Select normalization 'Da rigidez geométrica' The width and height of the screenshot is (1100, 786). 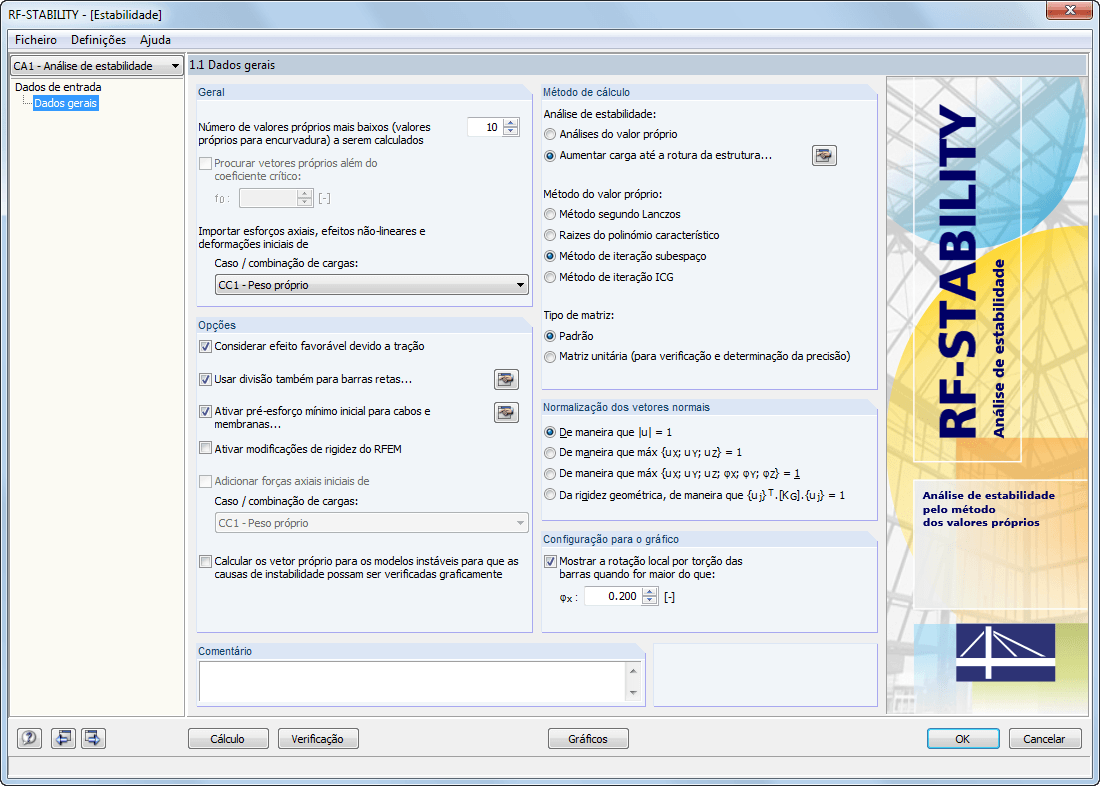pyautogui.click(x=551, y=495)
